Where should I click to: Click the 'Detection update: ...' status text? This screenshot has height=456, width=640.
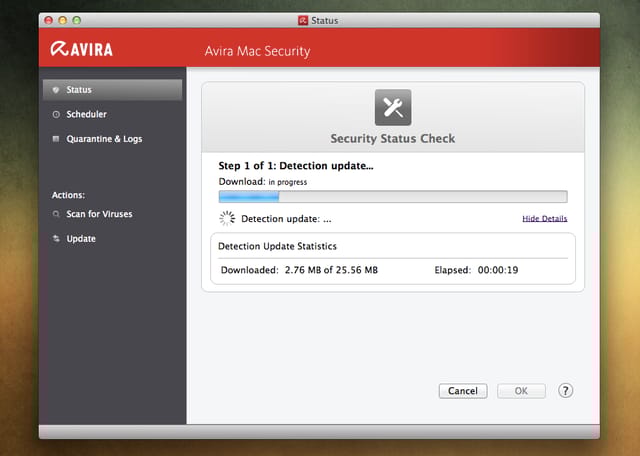tap(286, 219)
